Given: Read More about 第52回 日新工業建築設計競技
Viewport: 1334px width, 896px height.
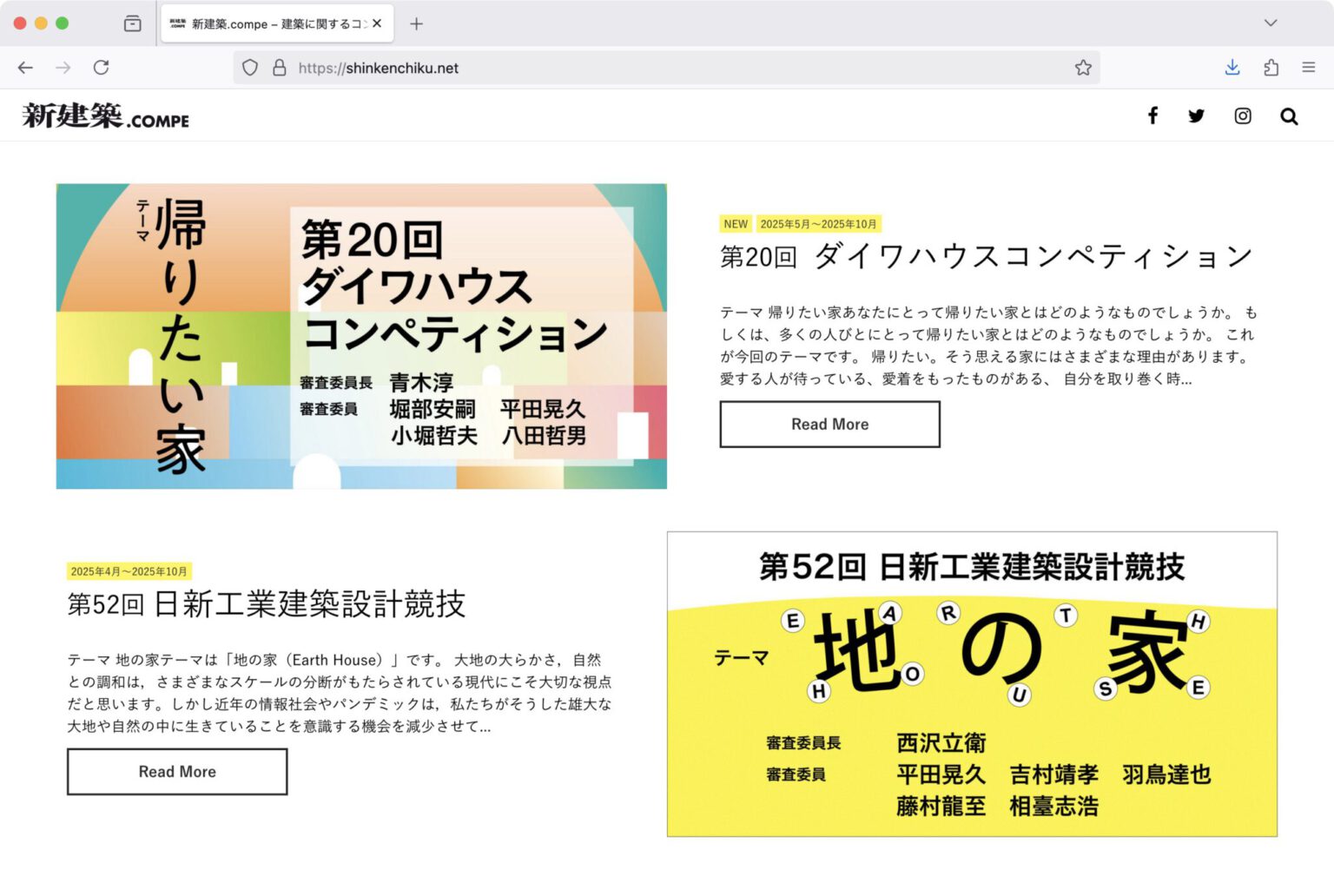Looking at the screenshot, I should 177,772.
